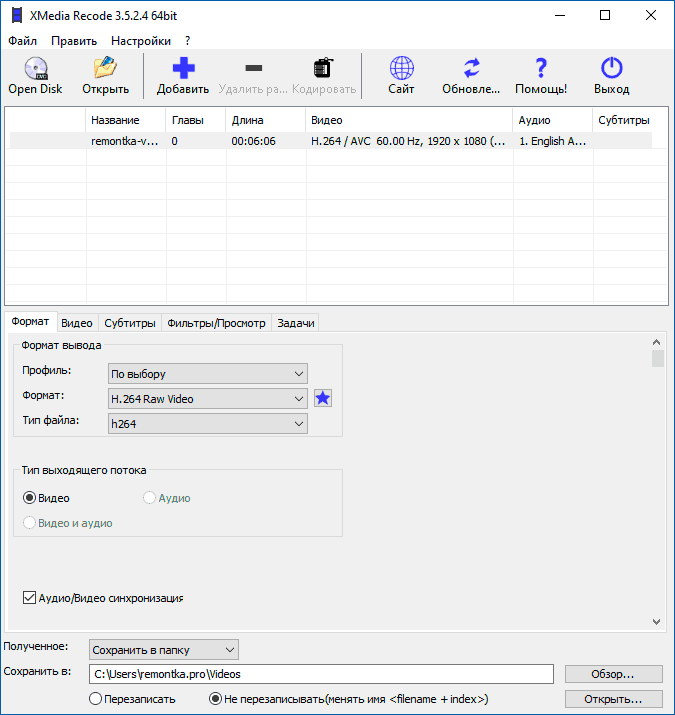Click the Обзор... browse button
The height and width of the screenshot is (715, 675).
click(613, 674)
